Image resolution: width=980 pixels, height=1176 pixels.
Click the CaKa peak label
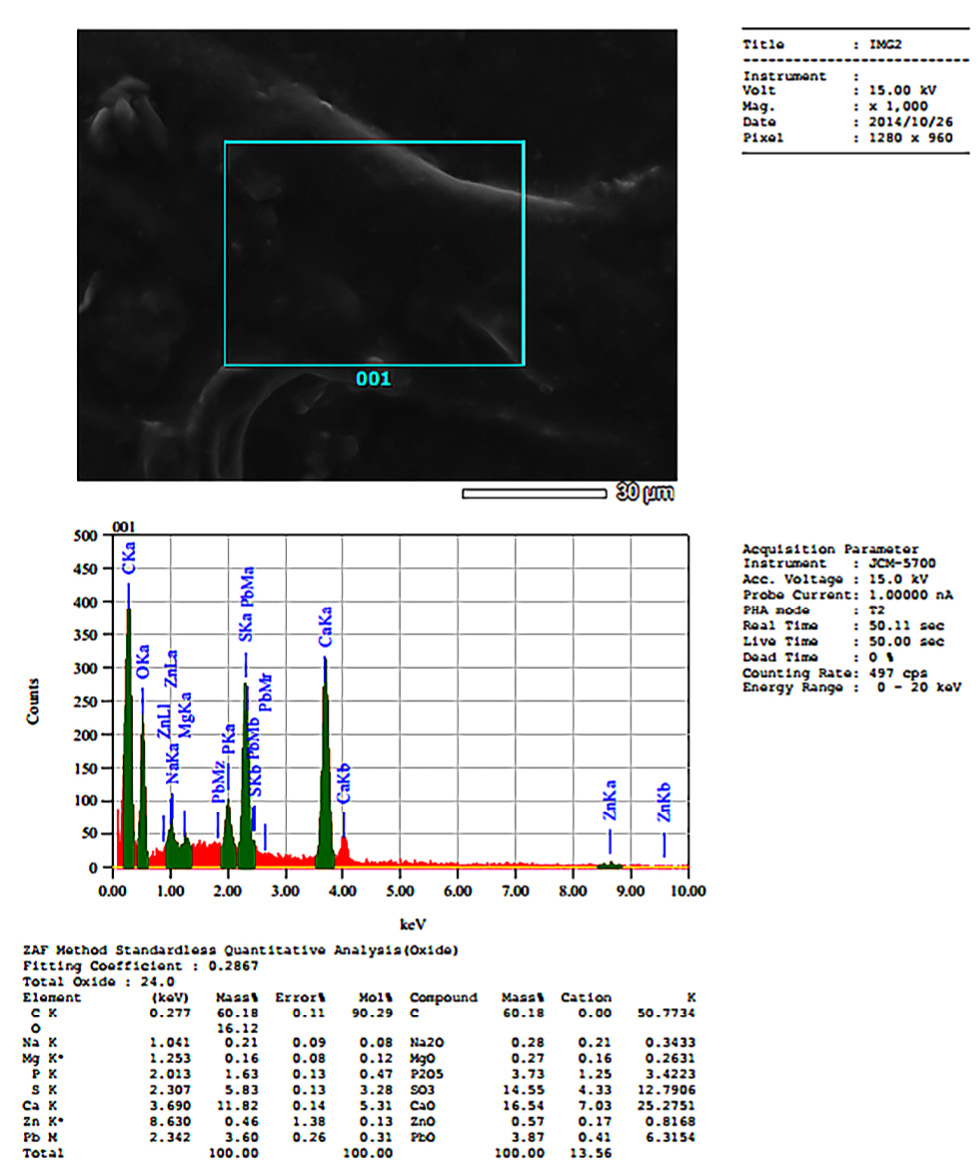tap(325, 634)
